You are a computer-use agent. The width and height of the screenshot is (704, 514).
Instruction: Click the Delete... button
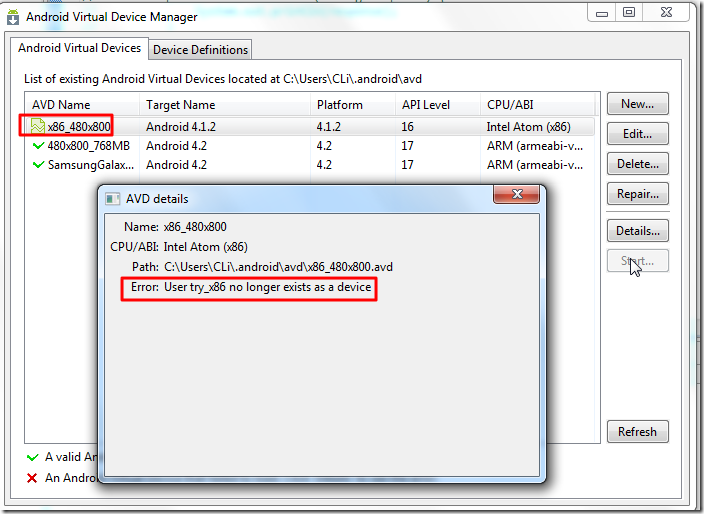tap(638, 164)
